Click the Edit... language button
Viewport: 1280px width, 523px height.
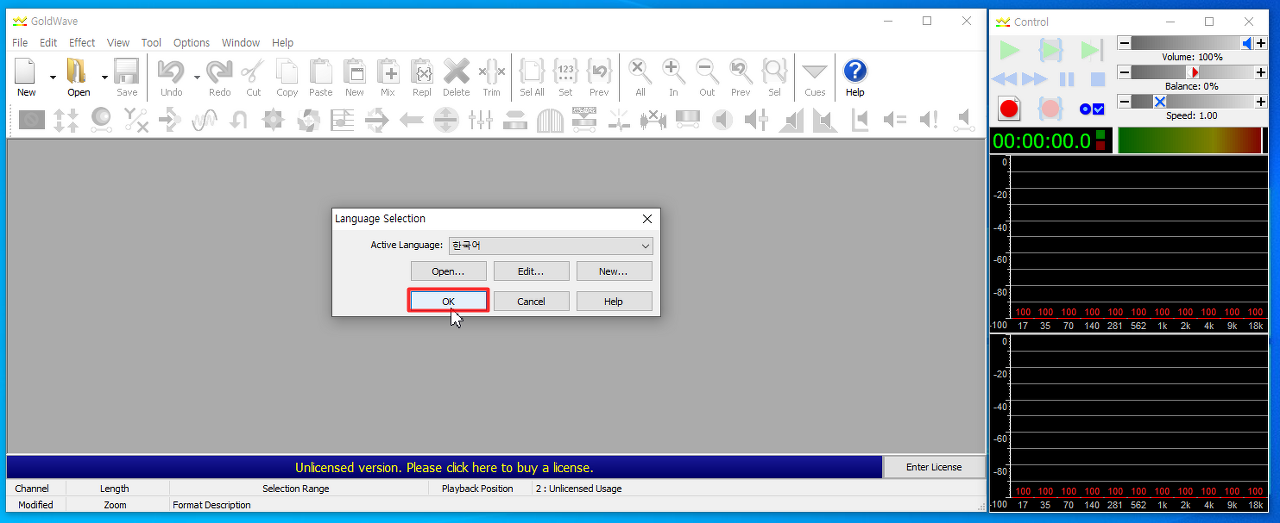[531, 271]
